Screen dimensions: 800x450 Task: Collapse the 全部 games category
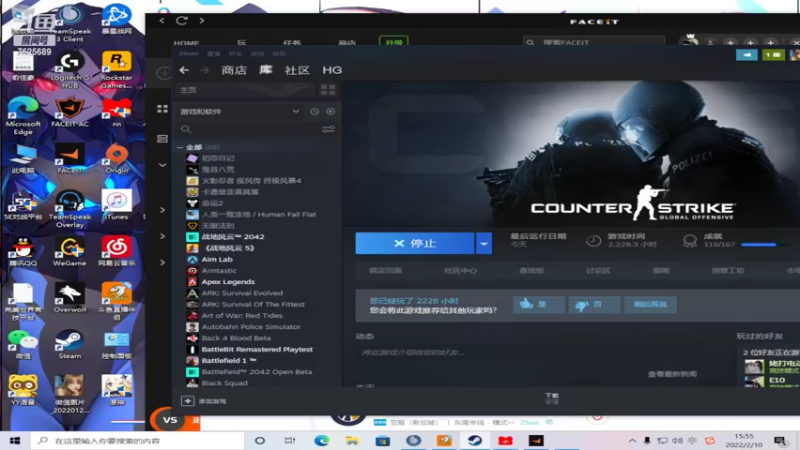[x=180, y=147]
